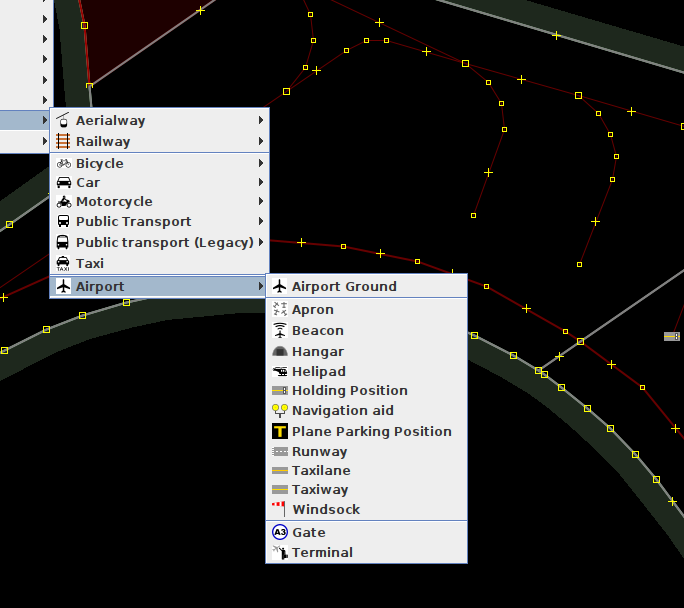Image resolution: width=684 pixels, height=608 pixels.
Task: Expand the Railway submenu arrow
Action: [x=260, y=141]
